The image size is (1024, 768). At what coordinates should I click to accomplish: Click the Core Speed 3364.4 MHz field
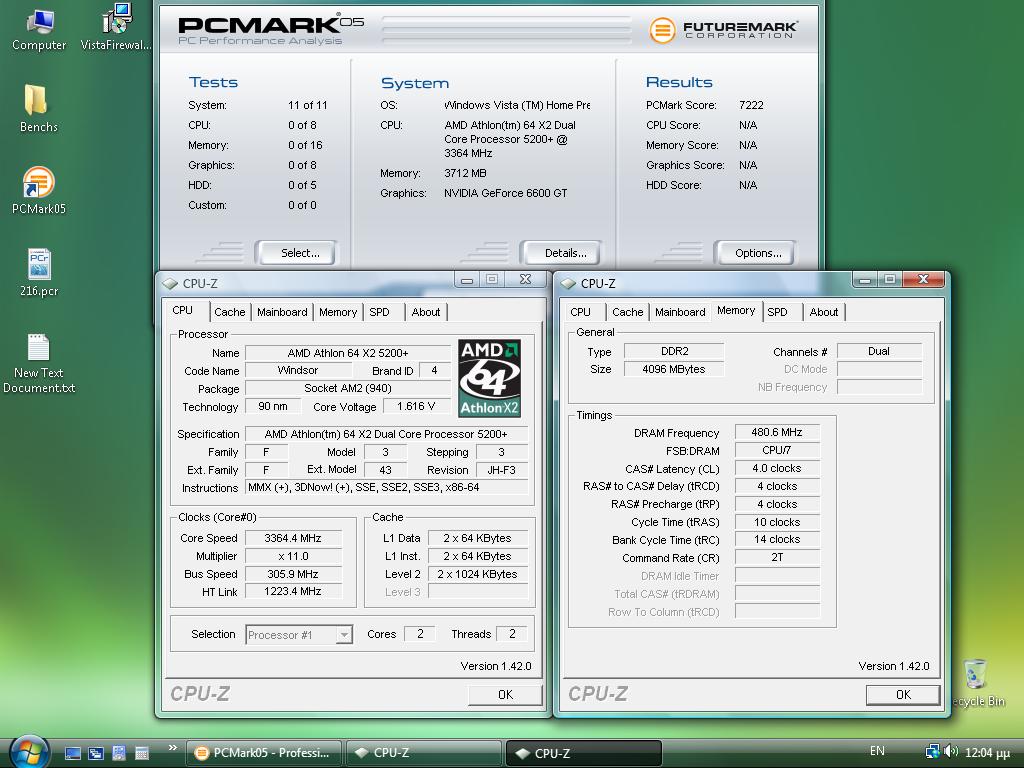(x=293, y=538)
